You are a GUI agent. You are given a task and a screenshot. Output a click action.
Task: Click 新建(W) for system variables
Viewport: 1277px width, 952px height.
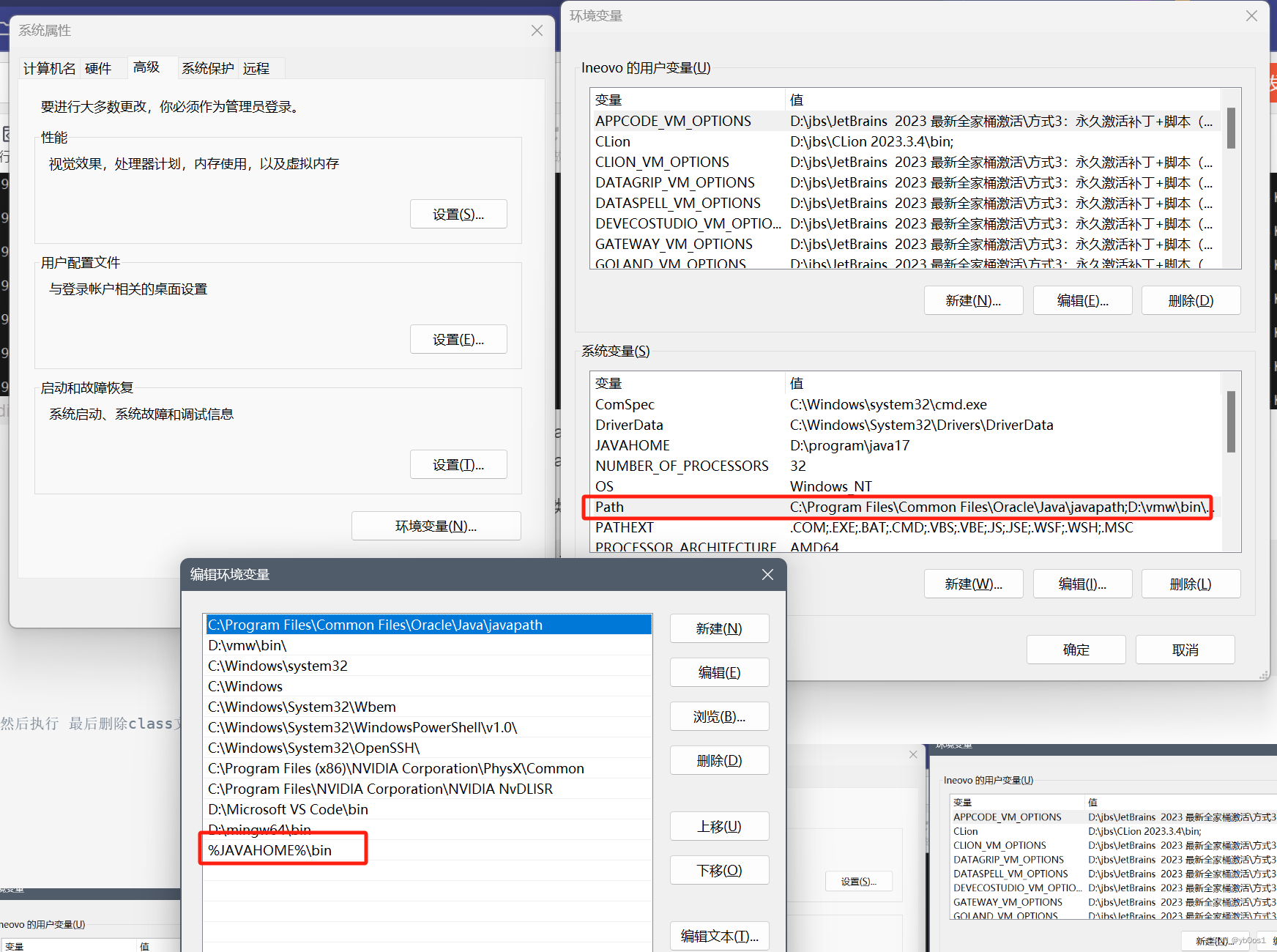(x=973, y=584)
